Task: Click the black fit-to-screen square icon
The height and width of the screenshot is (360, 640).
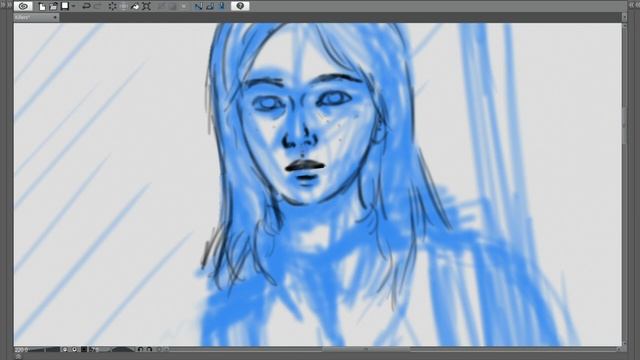Action: [x=84, y=350]
